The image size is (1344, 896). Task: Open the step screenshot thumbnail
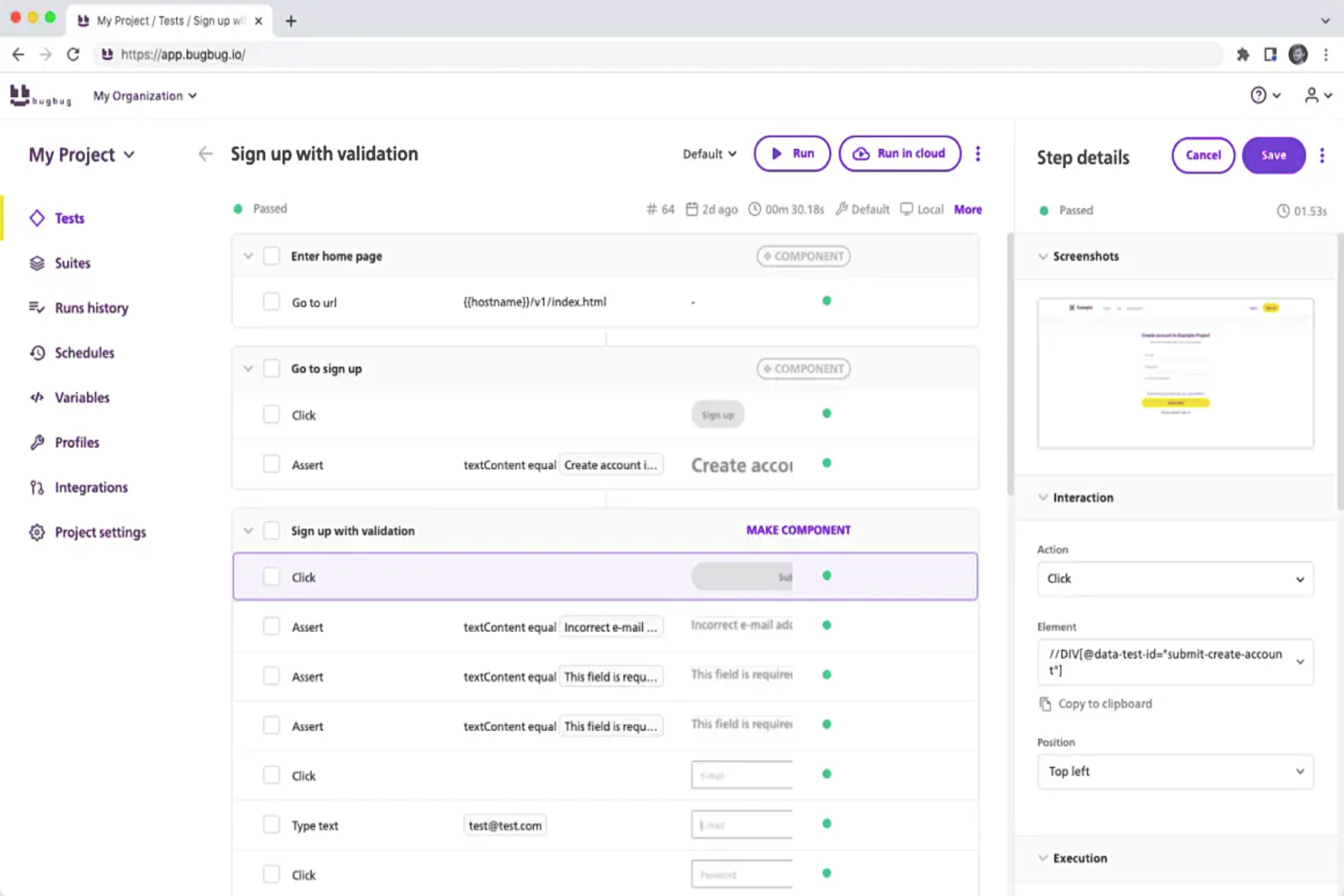[1175, 372]
